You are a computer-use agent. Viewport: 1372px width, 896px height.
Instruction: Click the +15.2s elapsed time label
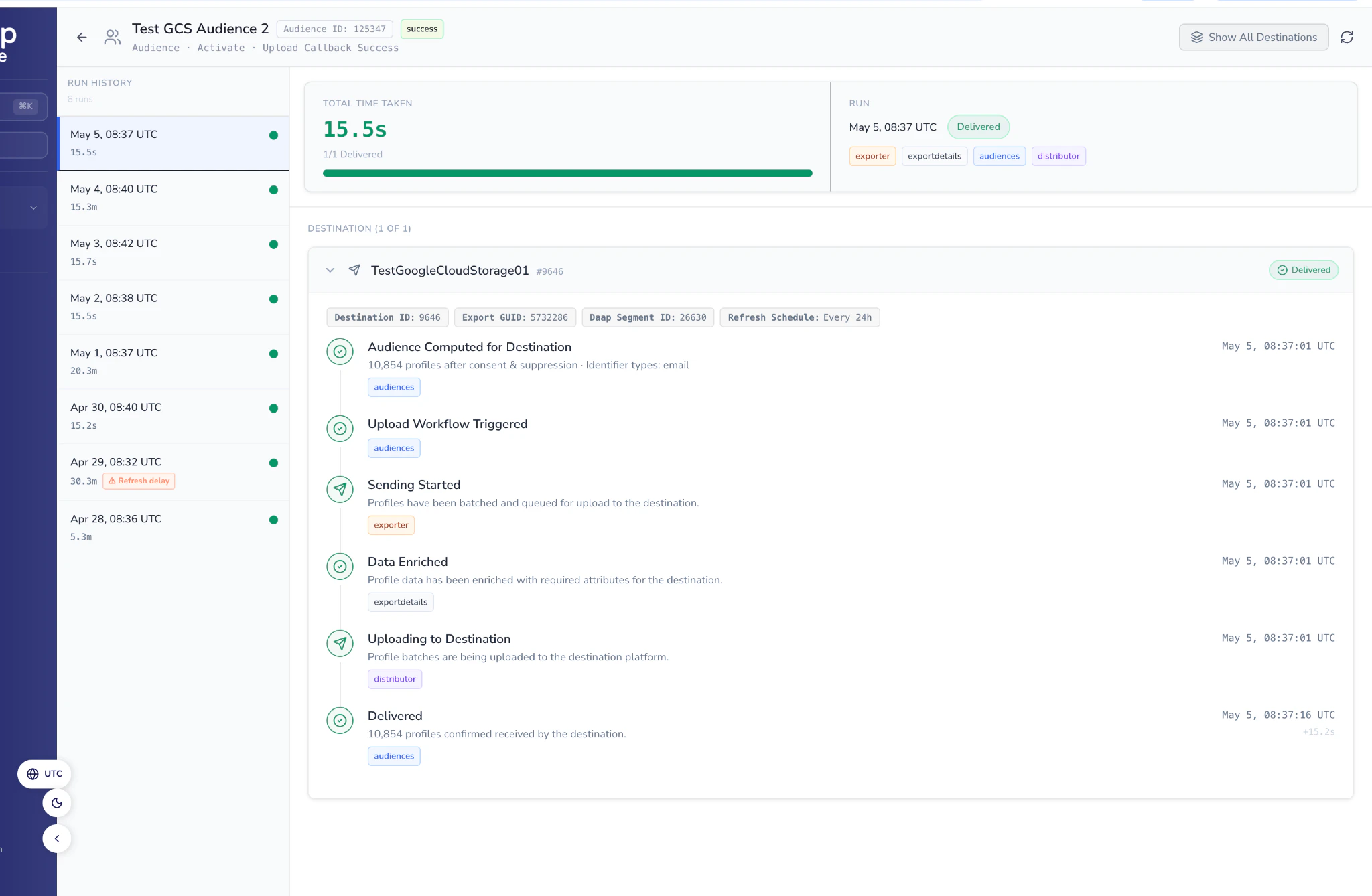[x=1318, y=732]
